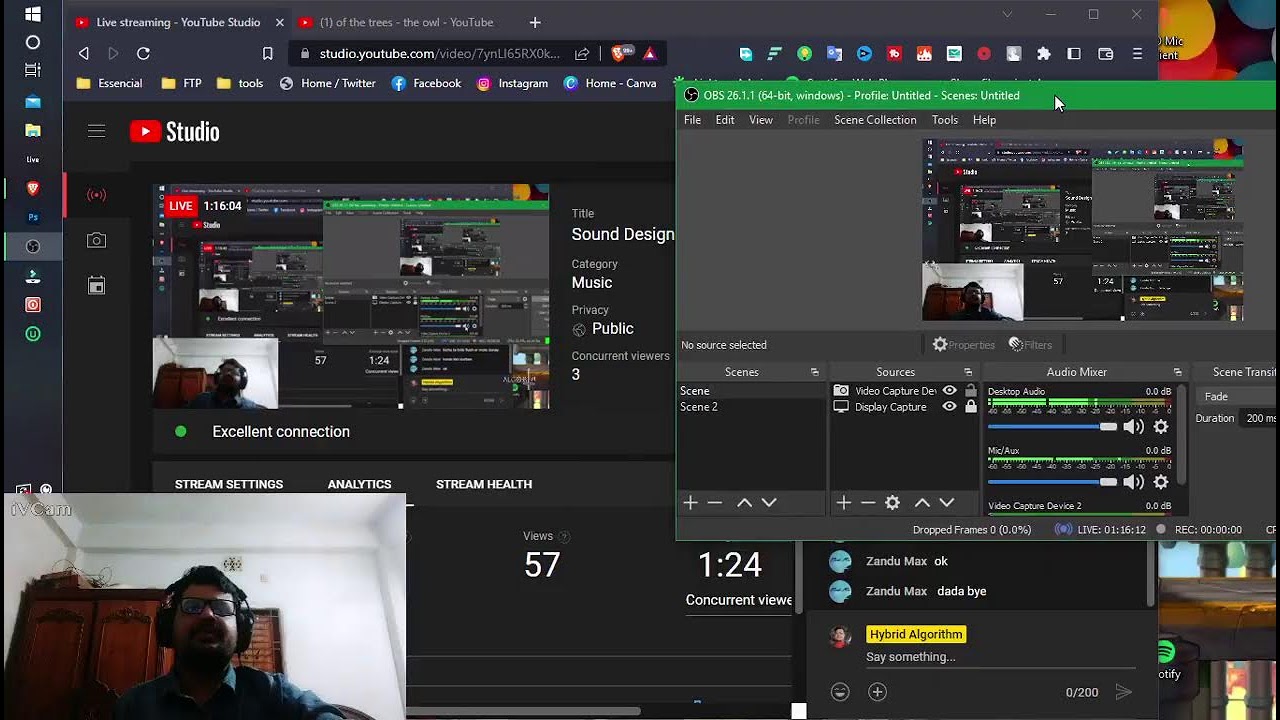Bookmark this page with the bookmark icon
This screenshot has width=1280, height=720.
tap(268, 53)
